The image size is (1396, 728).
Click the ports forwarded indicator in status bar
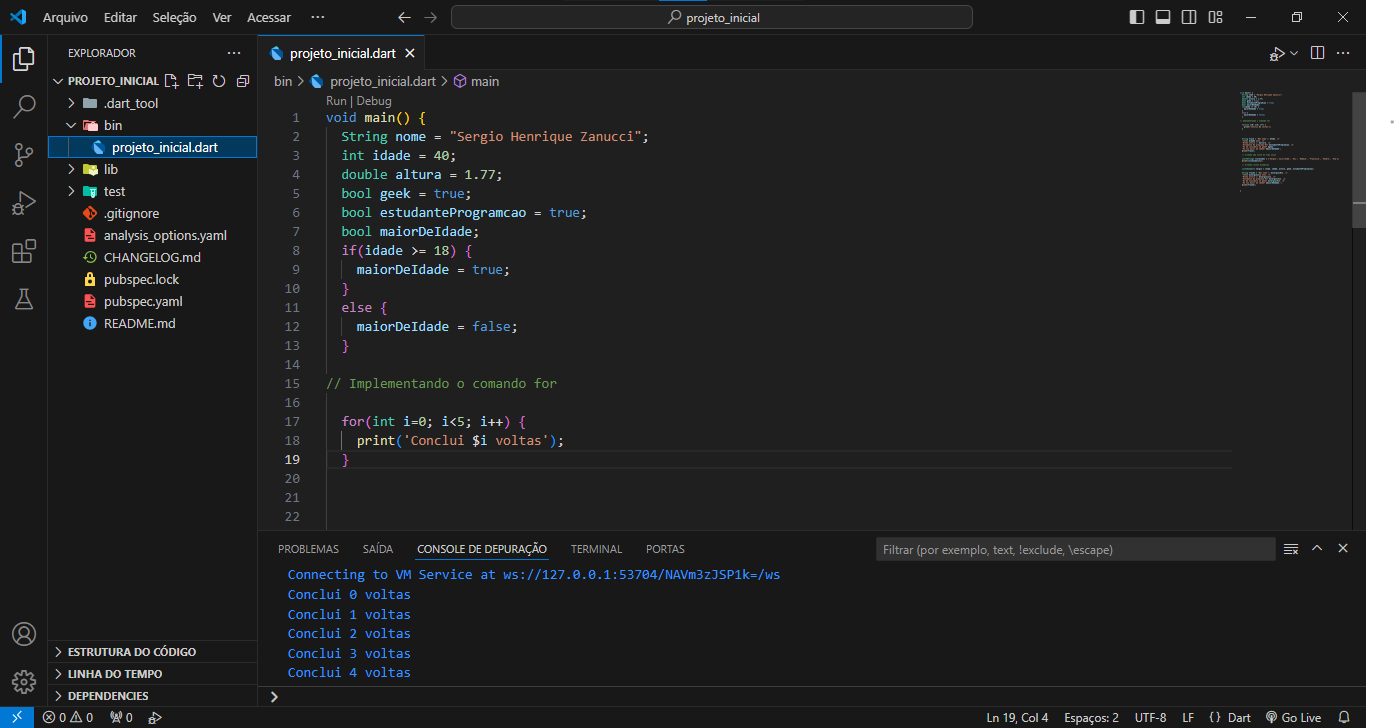122,717
